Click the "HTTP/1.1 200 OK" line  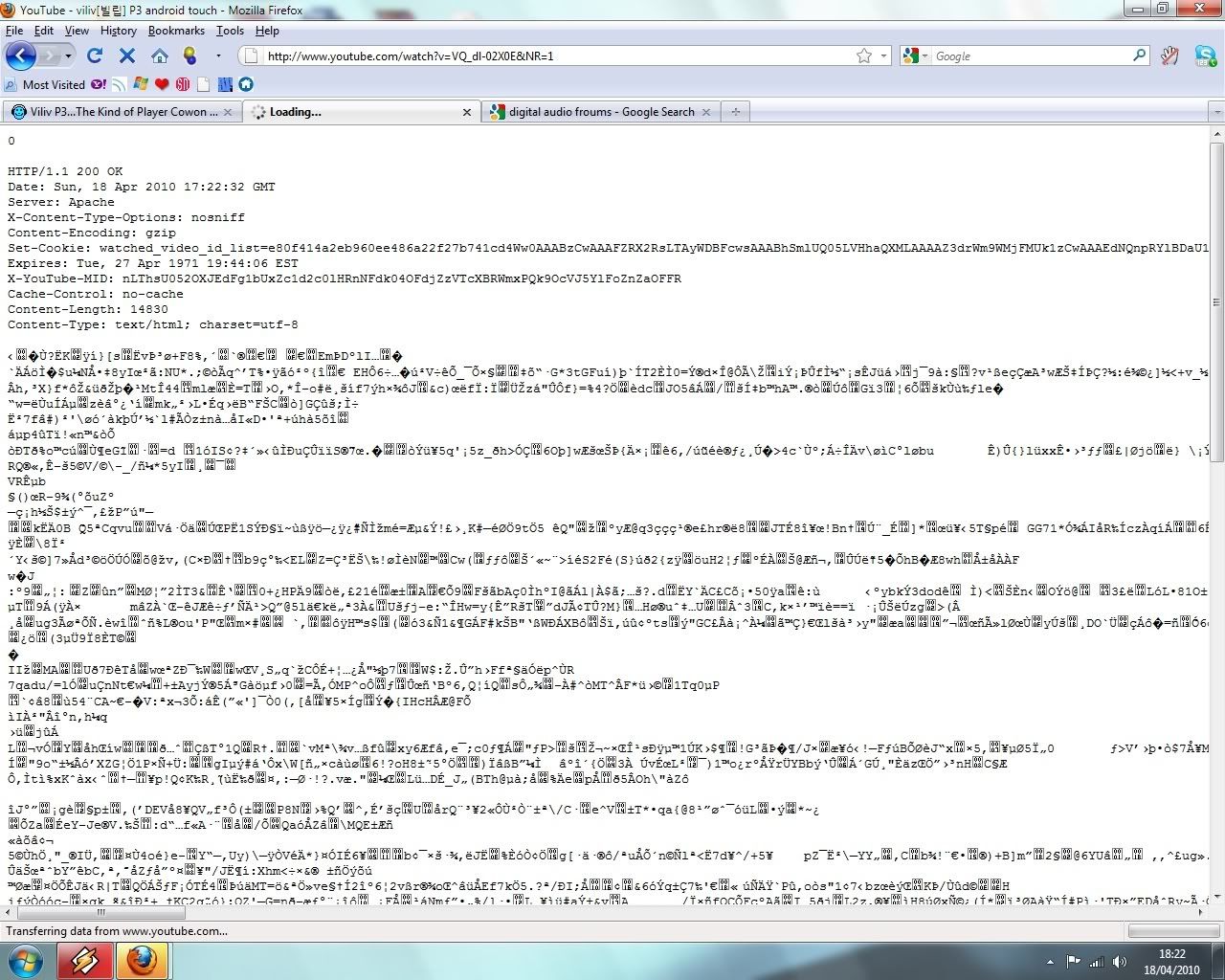point(65,171)
